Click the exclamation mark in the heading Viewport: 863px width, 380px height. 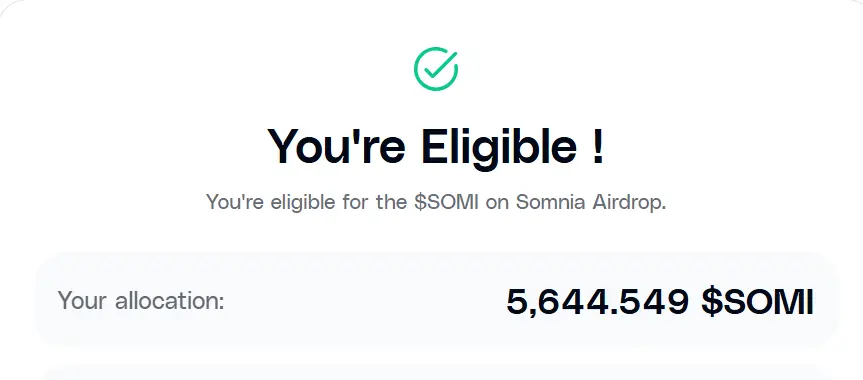pyautogui.click(x=599, y=145)
